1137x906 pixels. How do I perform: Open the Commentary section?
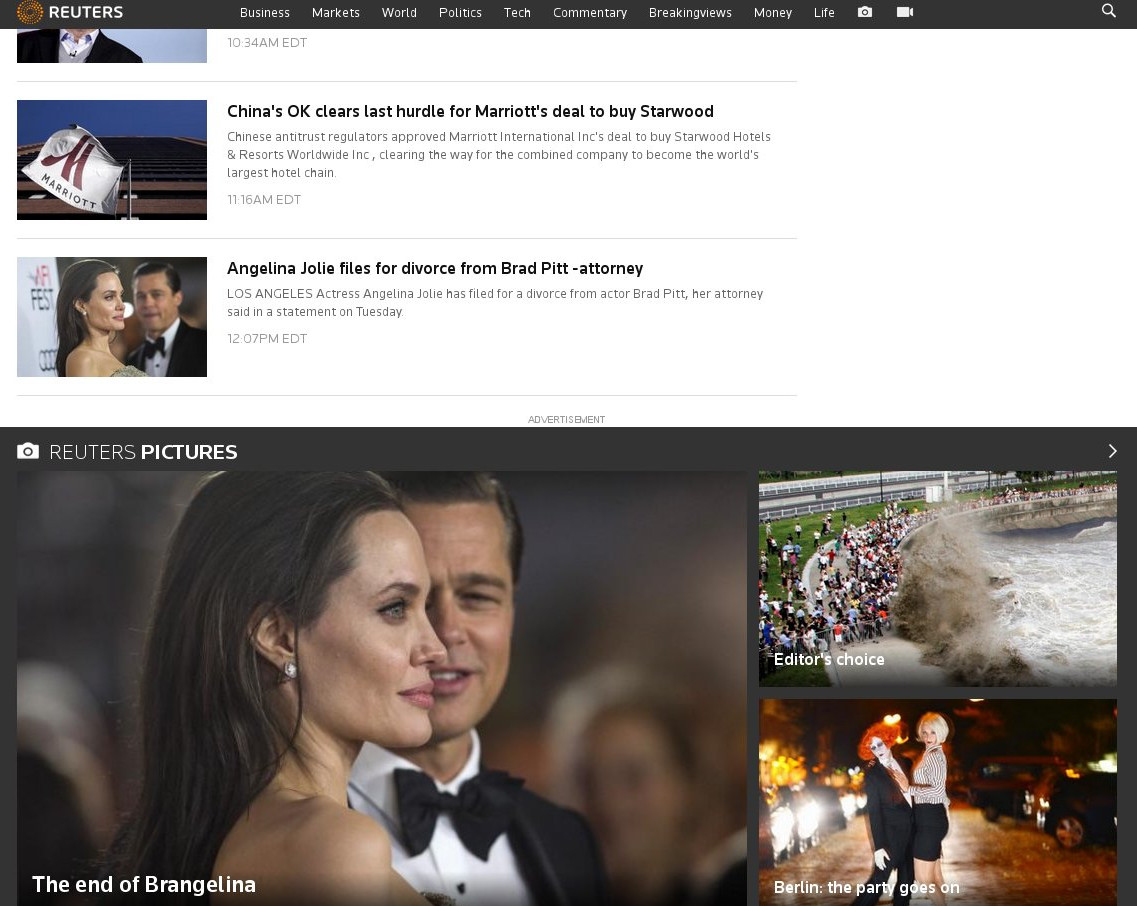tap(590, 13)
